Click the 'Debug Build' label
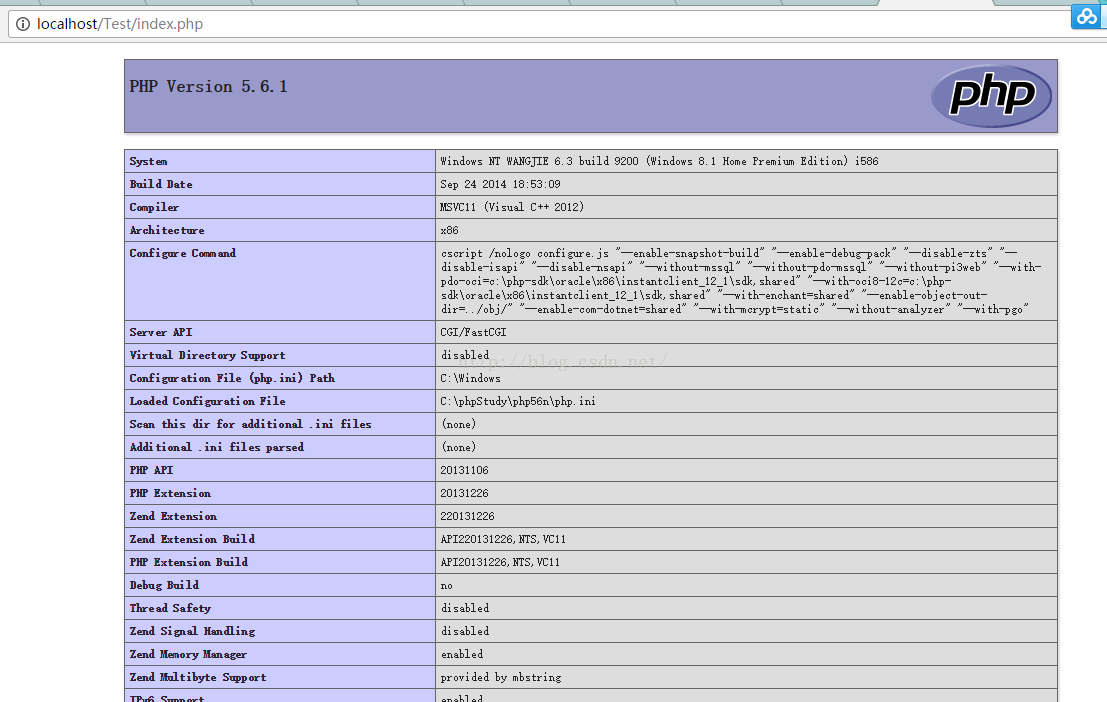Viewport: 1107px width, 702px height. 164,585
